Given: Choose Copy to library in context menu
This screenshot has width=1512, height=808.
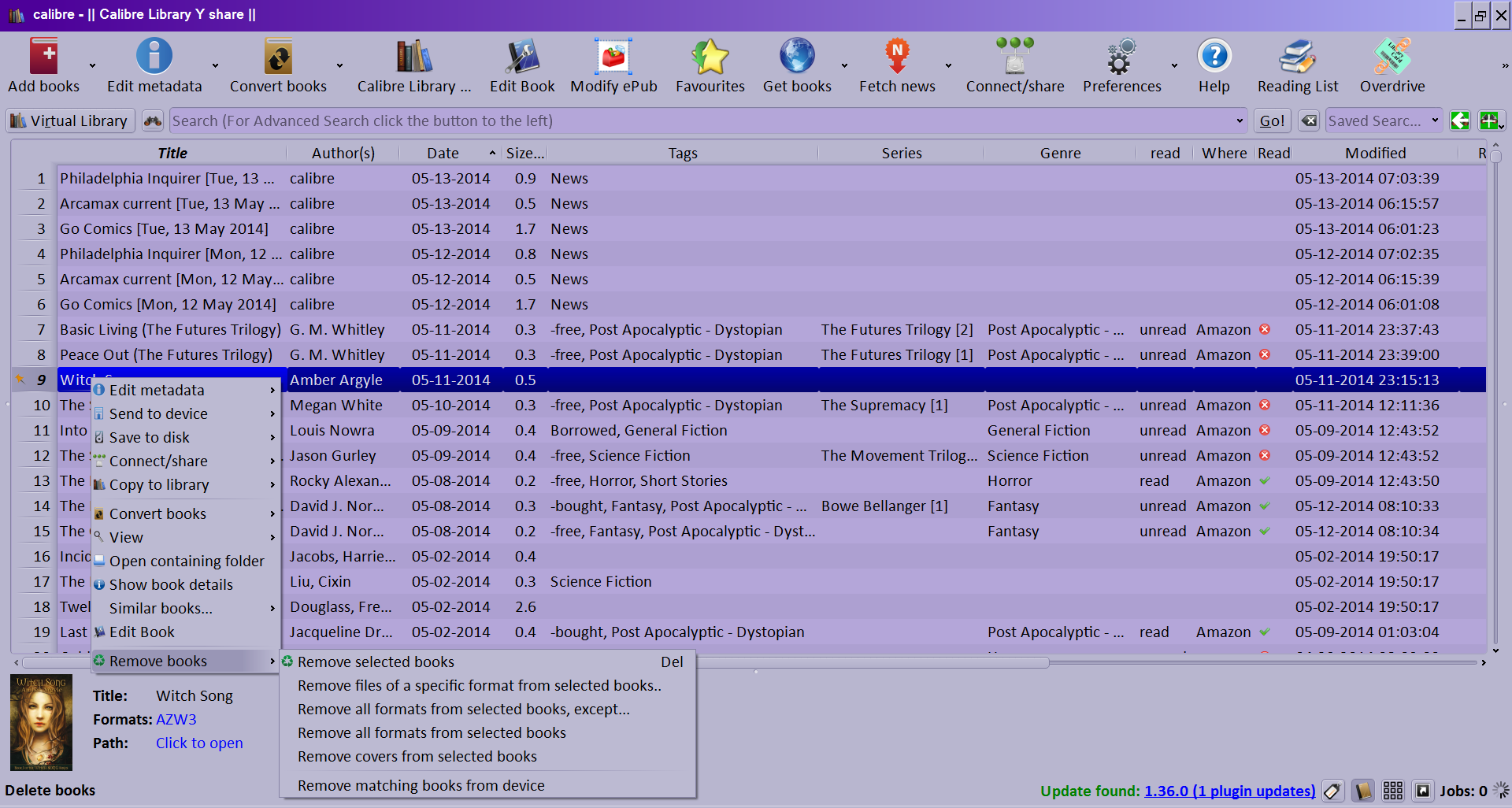Looking at the screenshot, I should pos(186,484).
